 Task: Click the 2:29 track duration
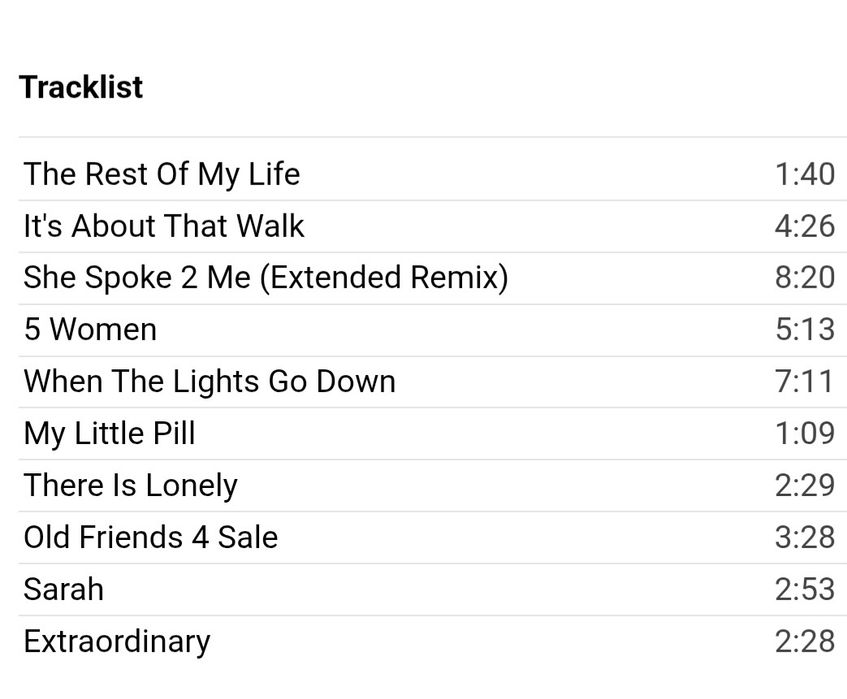[x=804, y=485]
